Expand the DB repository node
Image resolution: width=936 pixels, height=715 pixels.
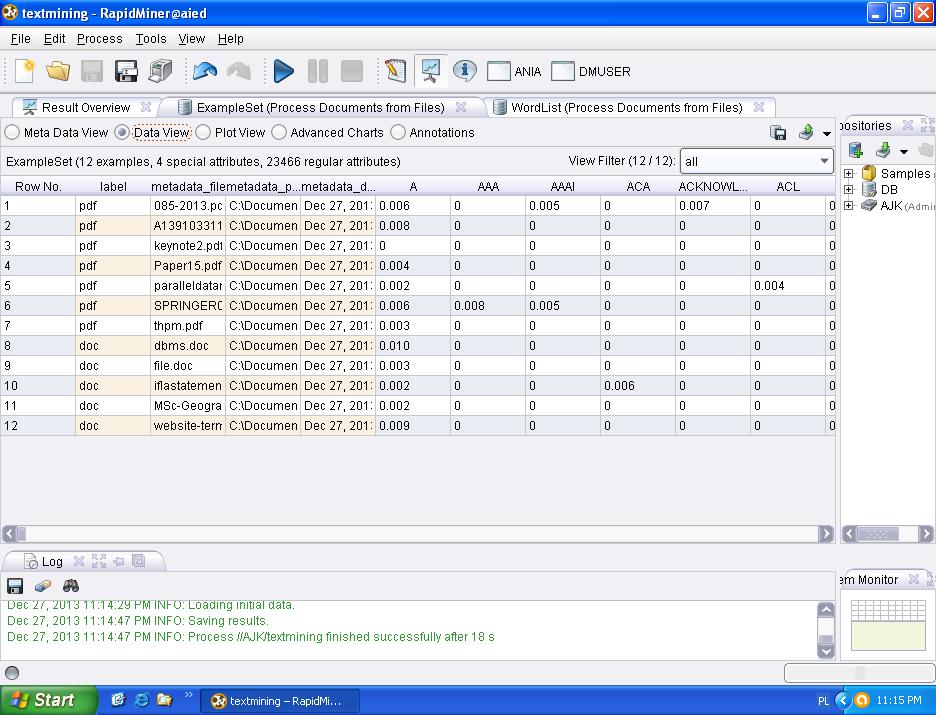coord(848,190)
